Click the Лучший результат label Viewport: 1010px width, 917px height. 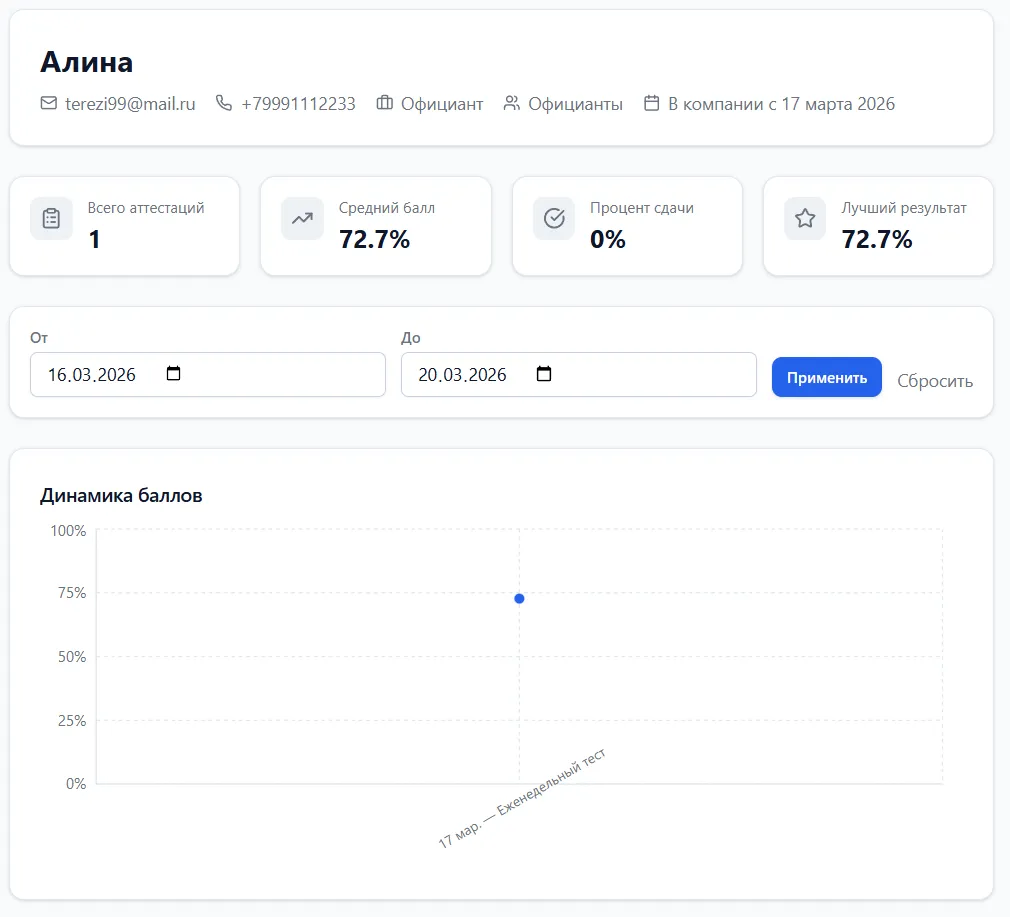point(904,208)
